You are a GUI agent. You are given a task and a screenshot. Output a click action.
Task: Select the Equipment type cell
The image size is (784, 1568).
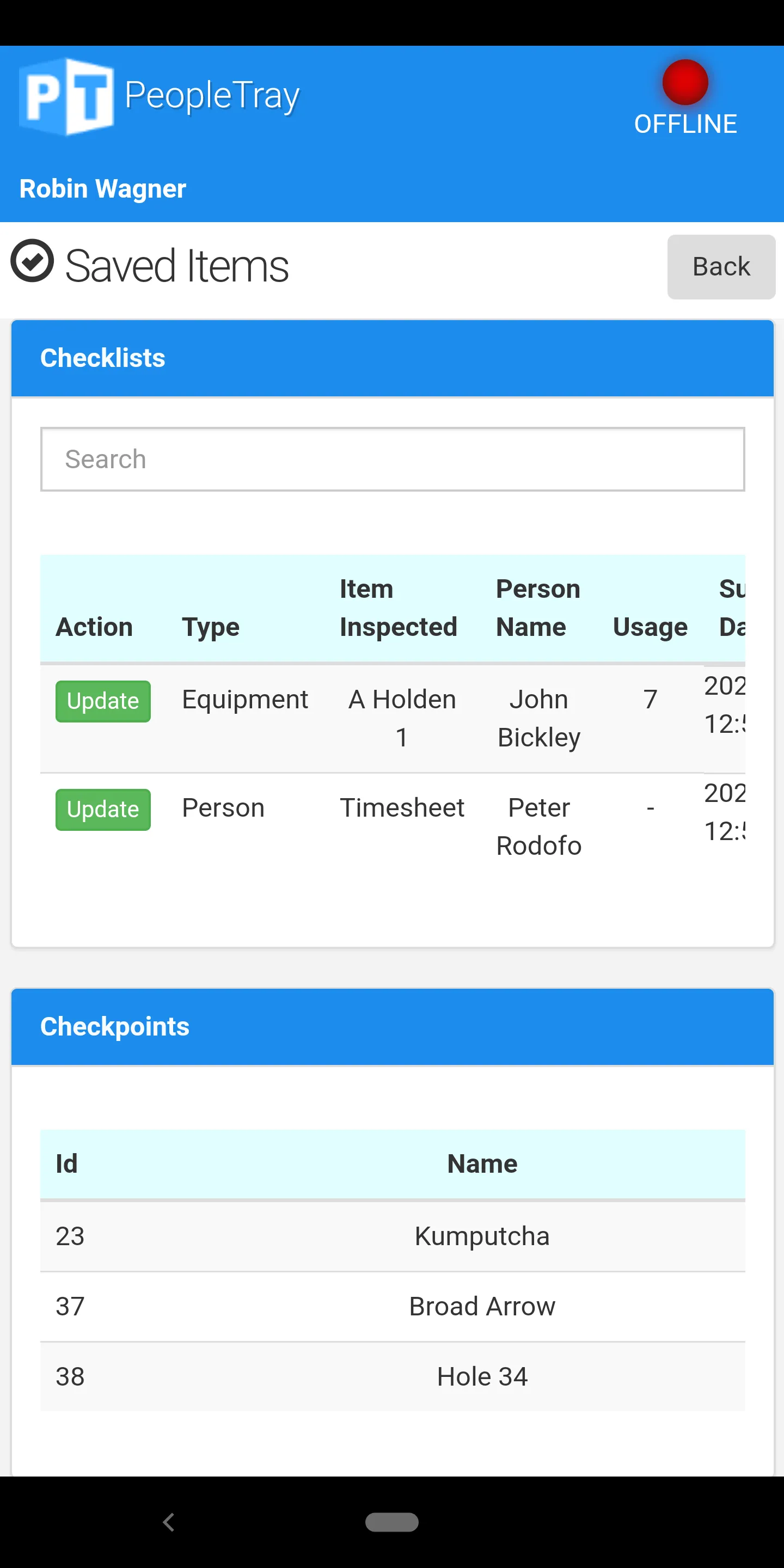click(246, 700)
